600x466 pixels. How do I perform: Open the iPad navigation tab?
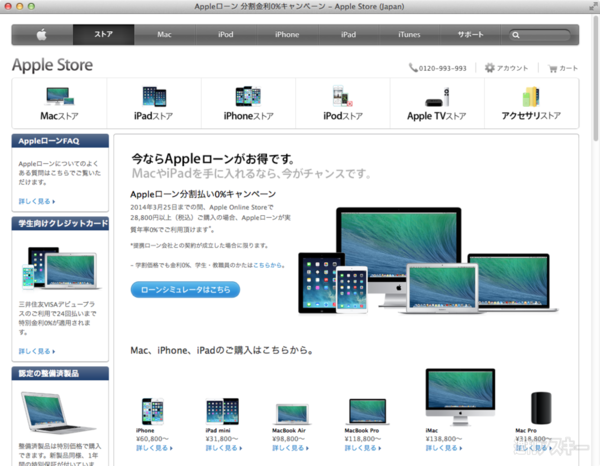pyautogui.click(x=348, y=34)
